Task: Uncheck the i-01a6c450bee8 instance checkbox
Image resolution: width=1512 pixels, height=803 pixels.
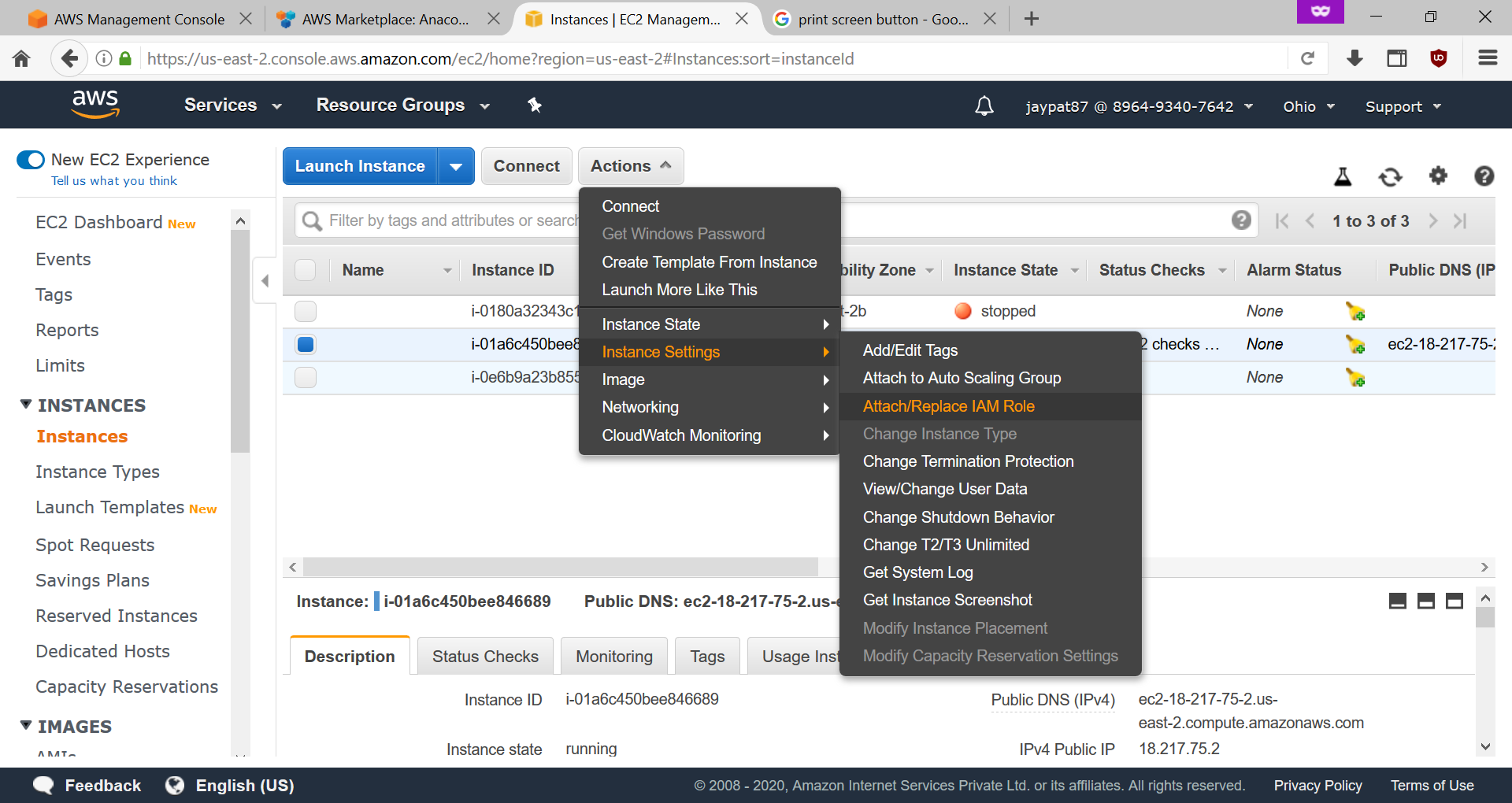Action: coord(306,344)
